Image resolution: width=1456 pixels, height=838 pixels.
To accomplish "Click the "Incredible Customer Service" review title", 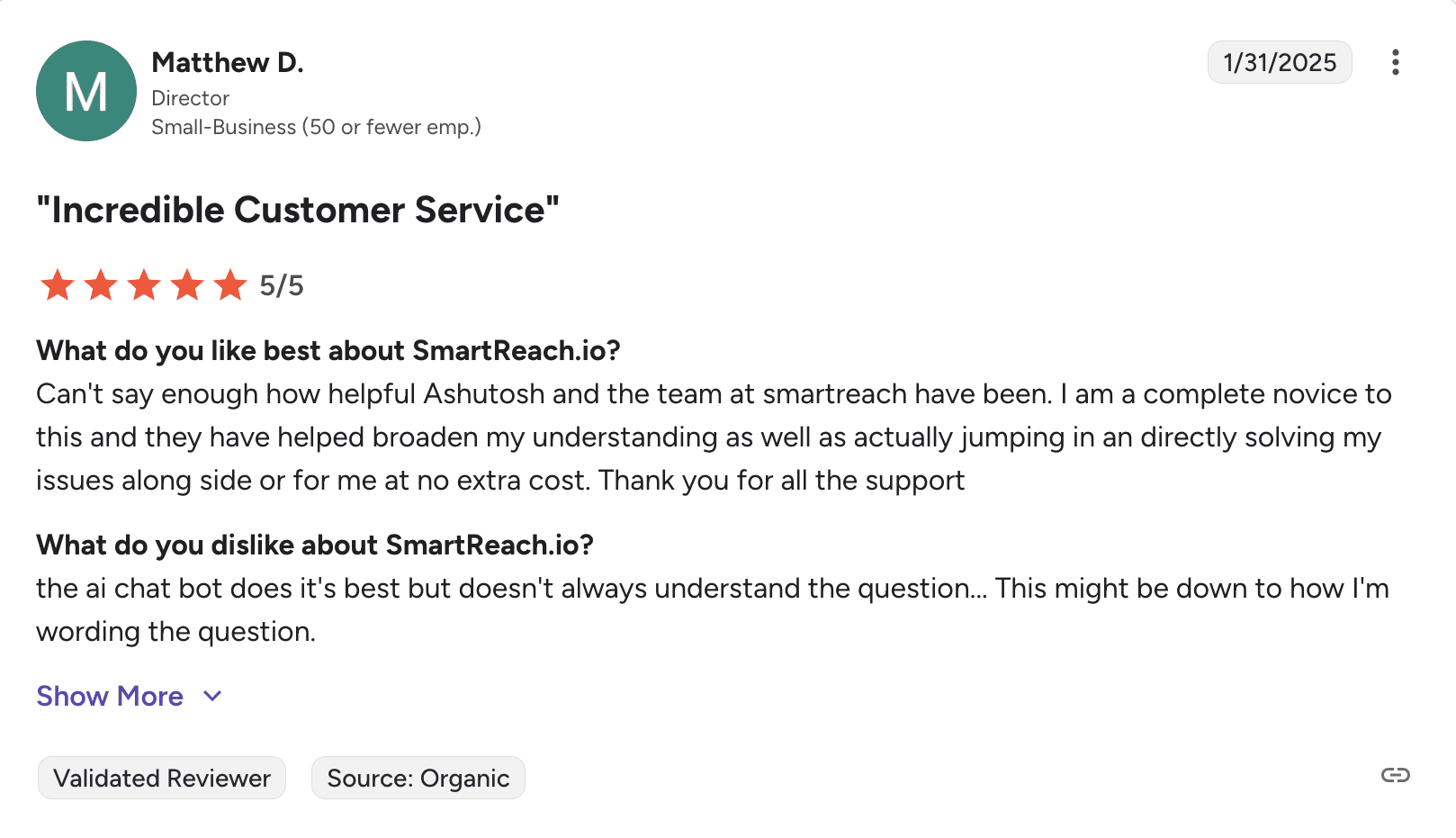I will coord(298,210).
